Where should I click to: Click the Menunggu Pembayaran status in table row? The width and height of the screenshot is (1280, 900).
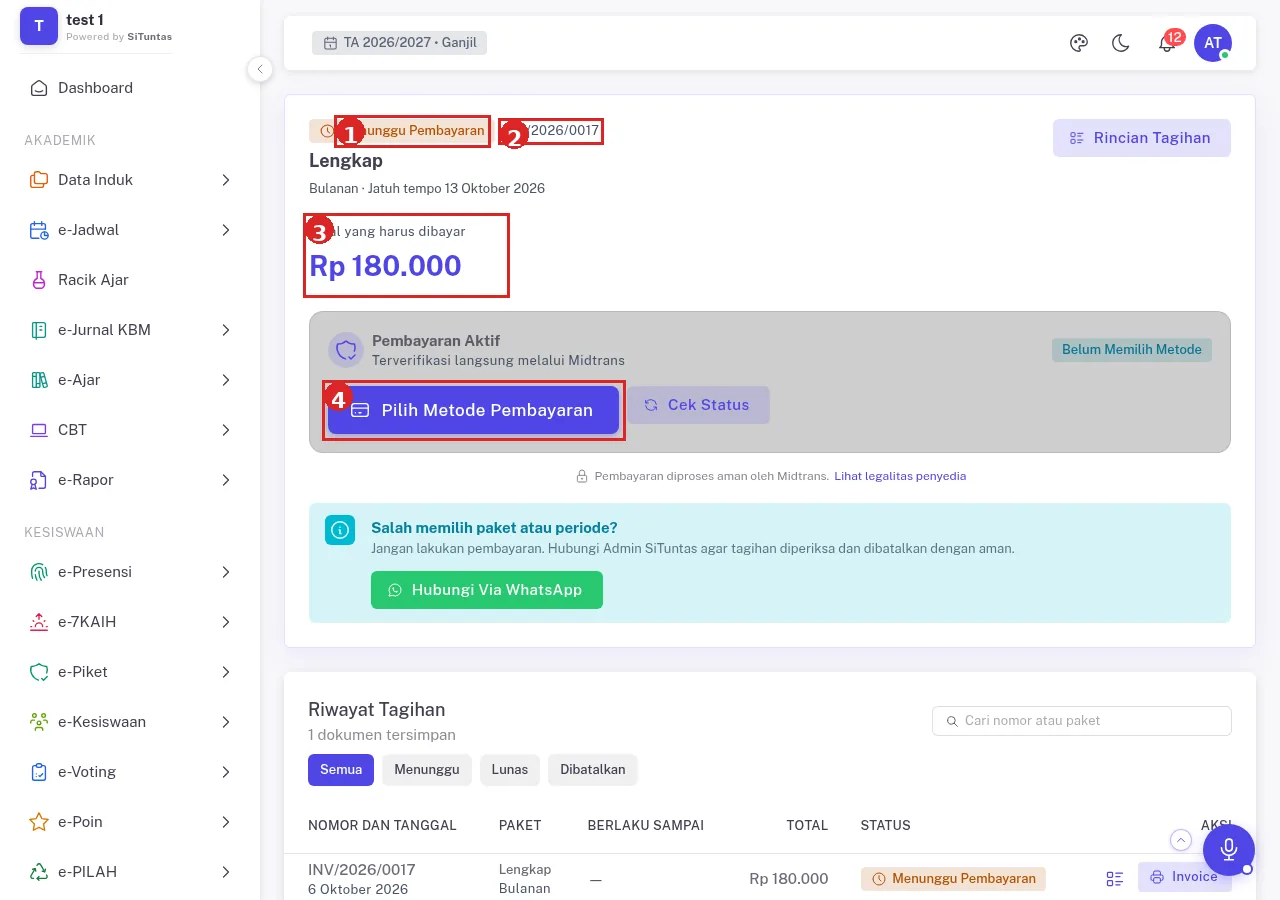[x=953, y=879]
